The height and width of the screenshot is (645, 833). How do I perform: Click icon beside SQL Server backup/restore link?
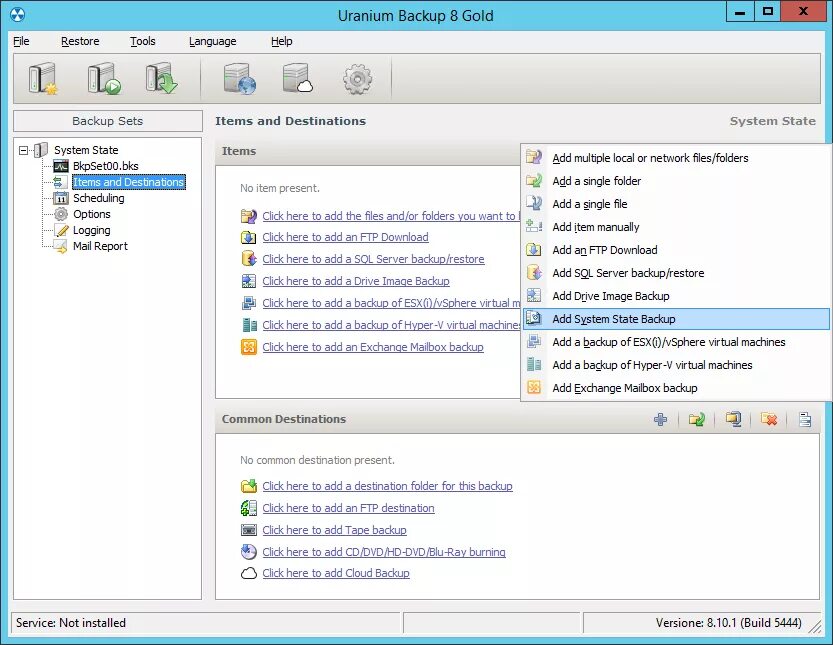[249, 259]
